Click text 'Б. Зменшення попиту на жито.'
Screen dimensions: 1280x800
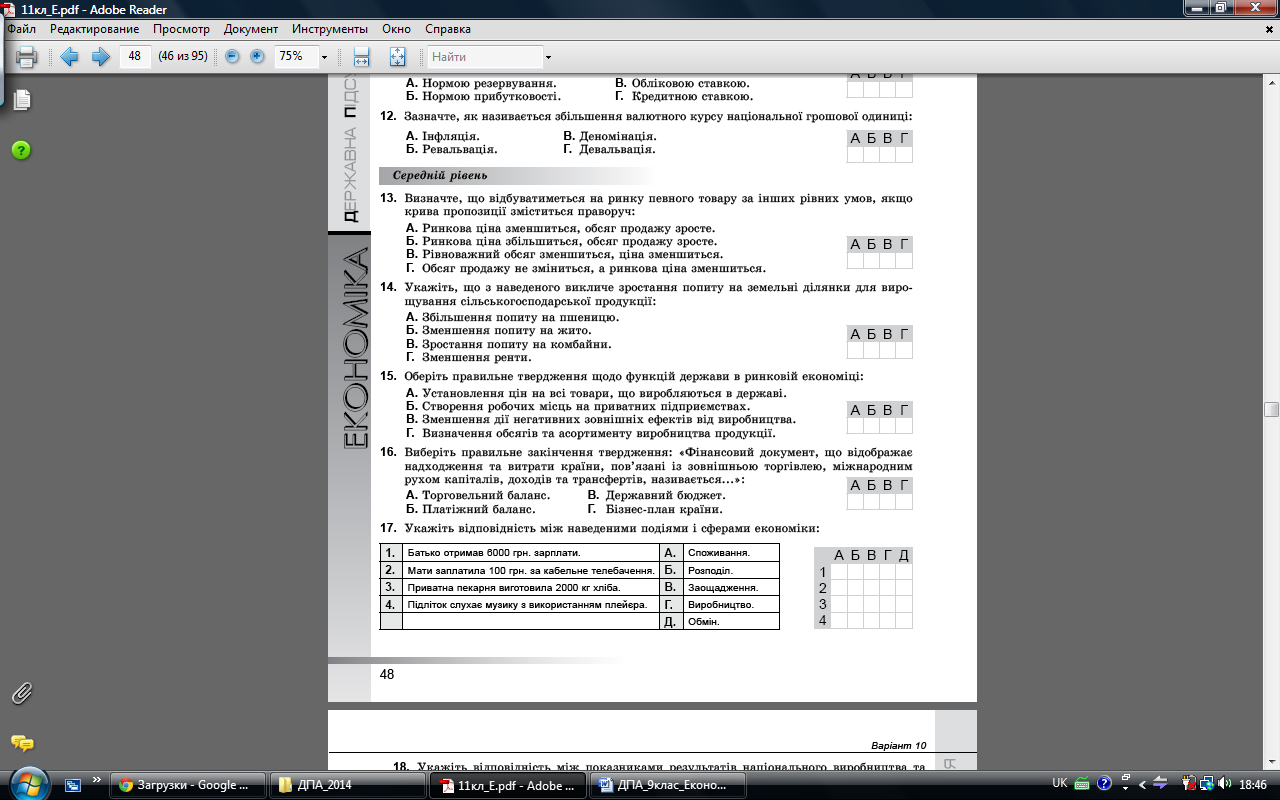pyautogui.click(x=499, y=330)
